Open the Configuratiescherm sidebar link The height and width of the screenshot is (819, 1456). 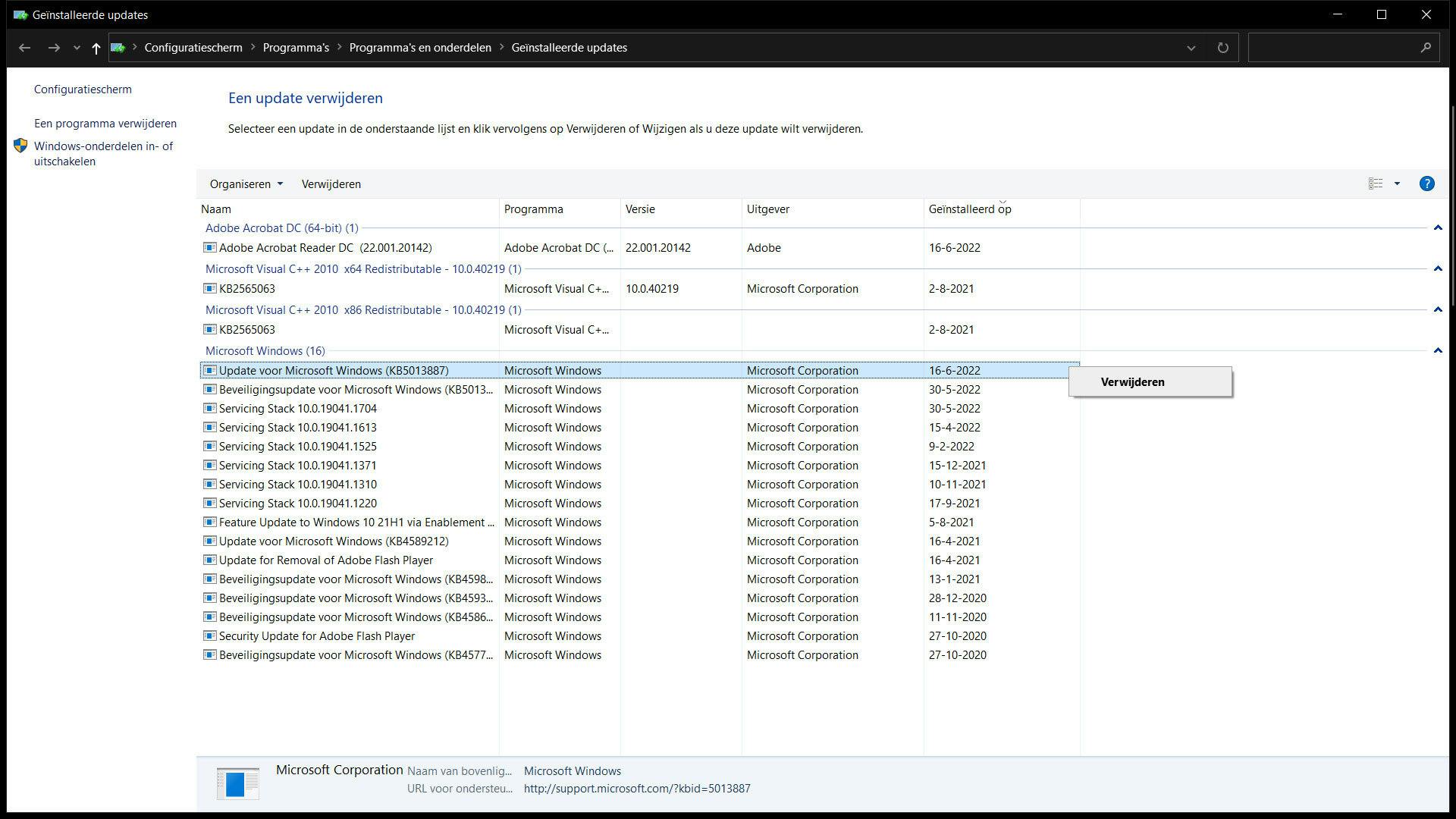(x=83, y=89)
